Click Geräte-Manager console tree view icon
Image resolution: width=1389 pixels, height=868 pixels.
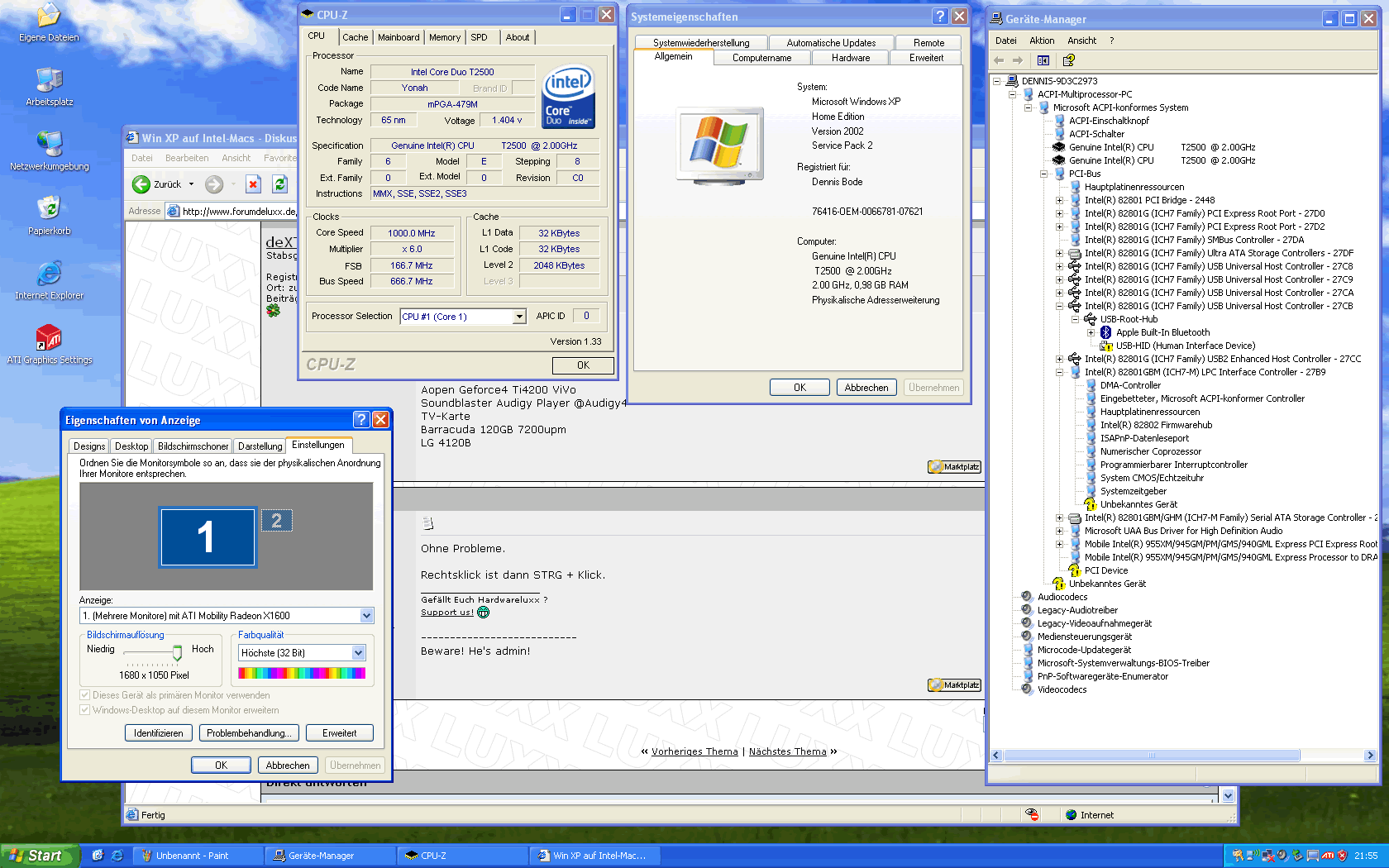[1043, 60]
